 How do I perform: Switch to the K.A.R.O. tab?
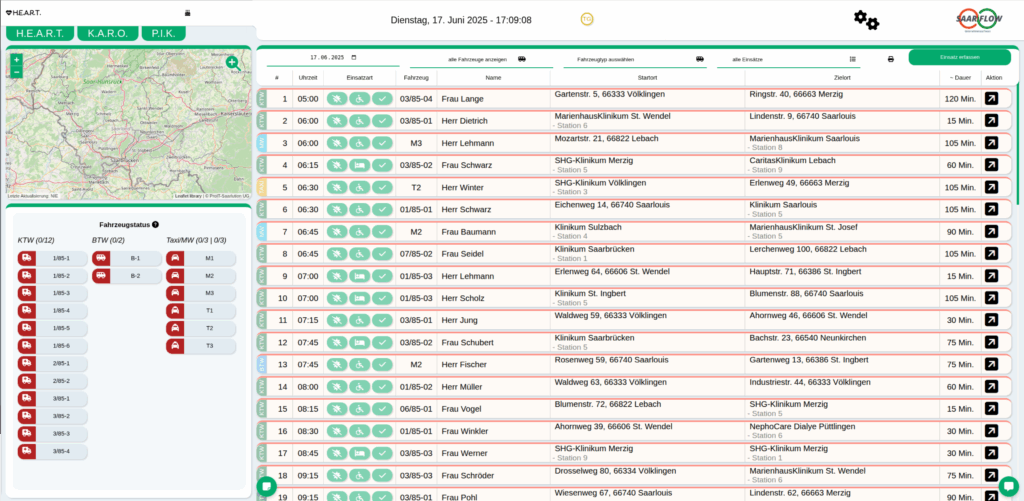107,33
